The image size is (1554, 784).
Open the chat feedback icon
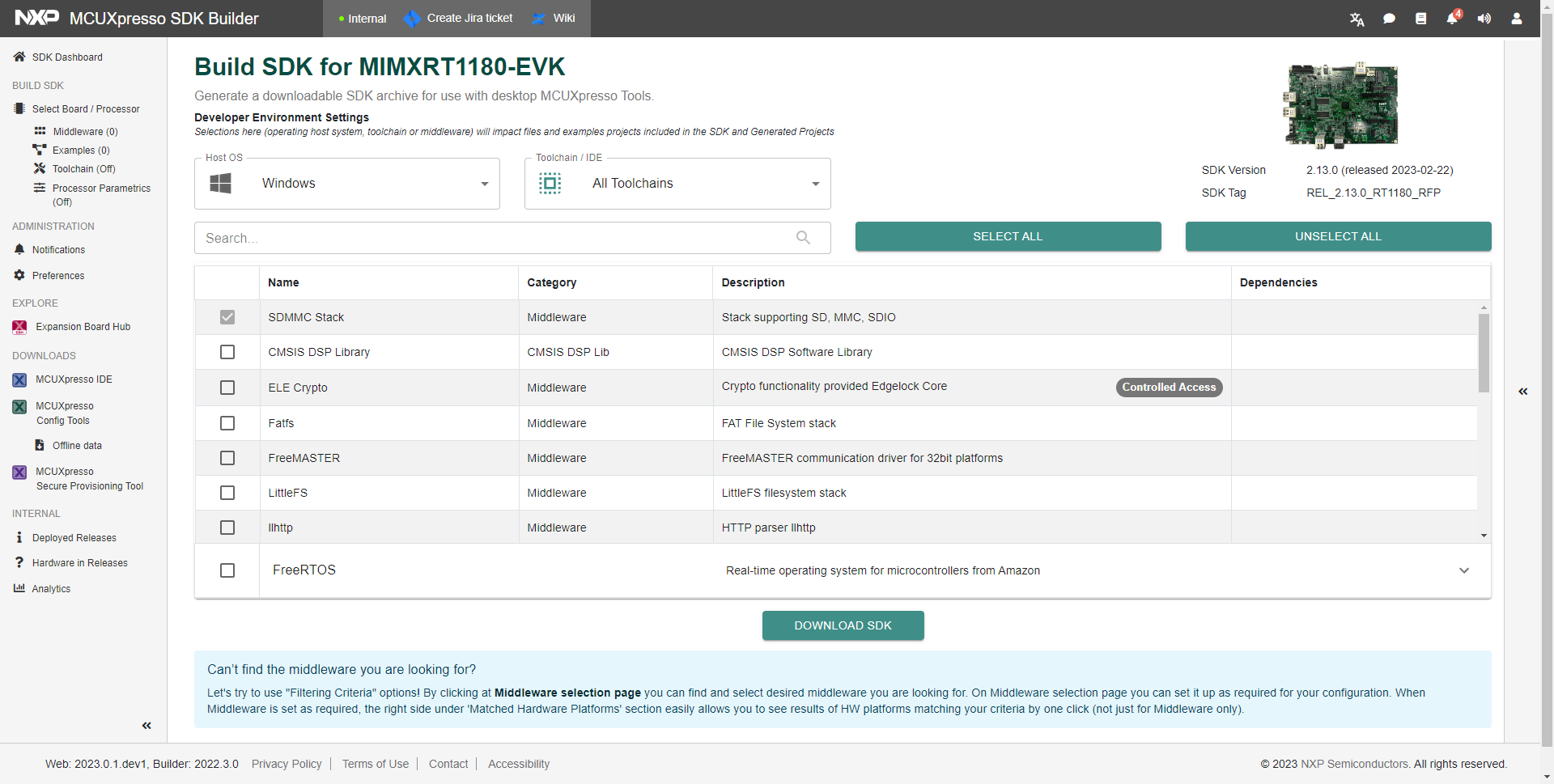[x=1389, y=19]
